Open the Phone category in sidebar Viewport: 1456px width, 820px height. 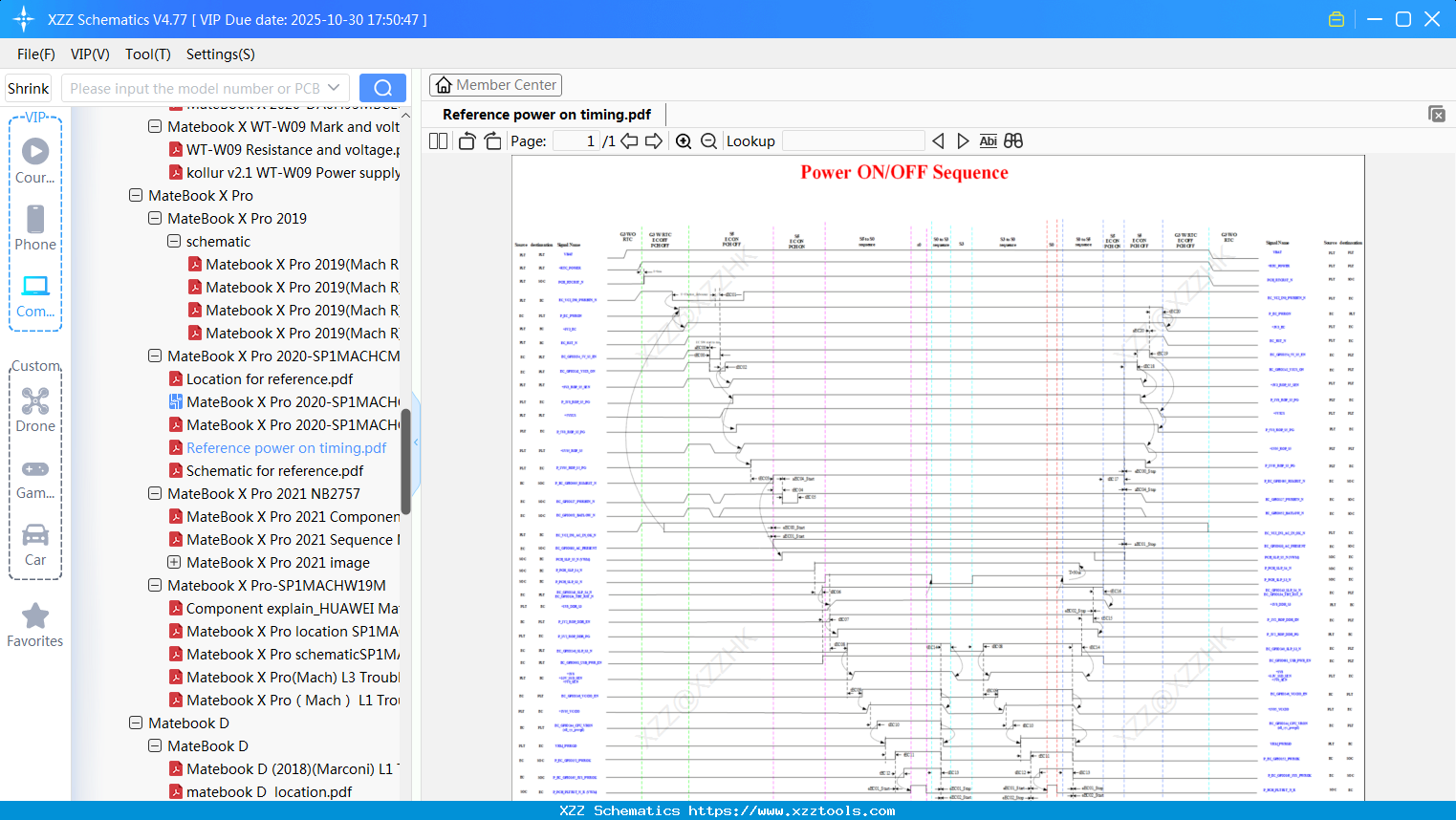point(35,227)
